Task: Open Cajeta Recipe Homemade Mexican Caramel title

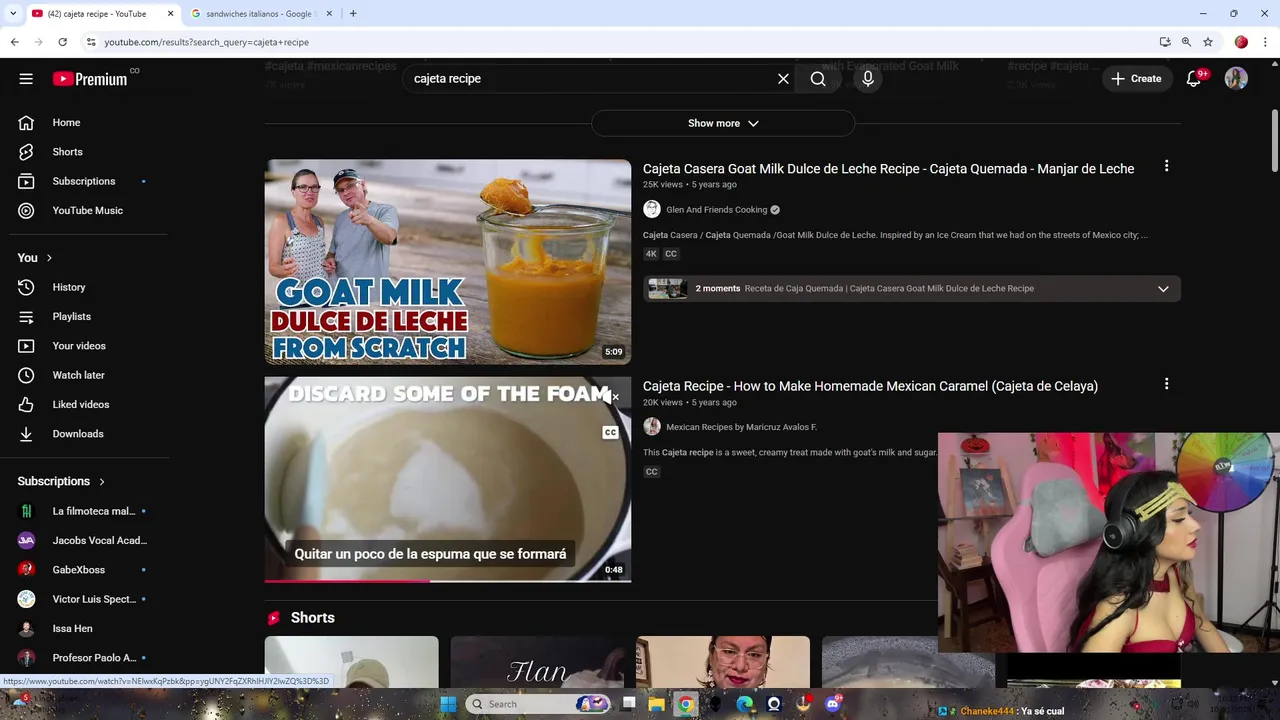Action: pos(870,386)
